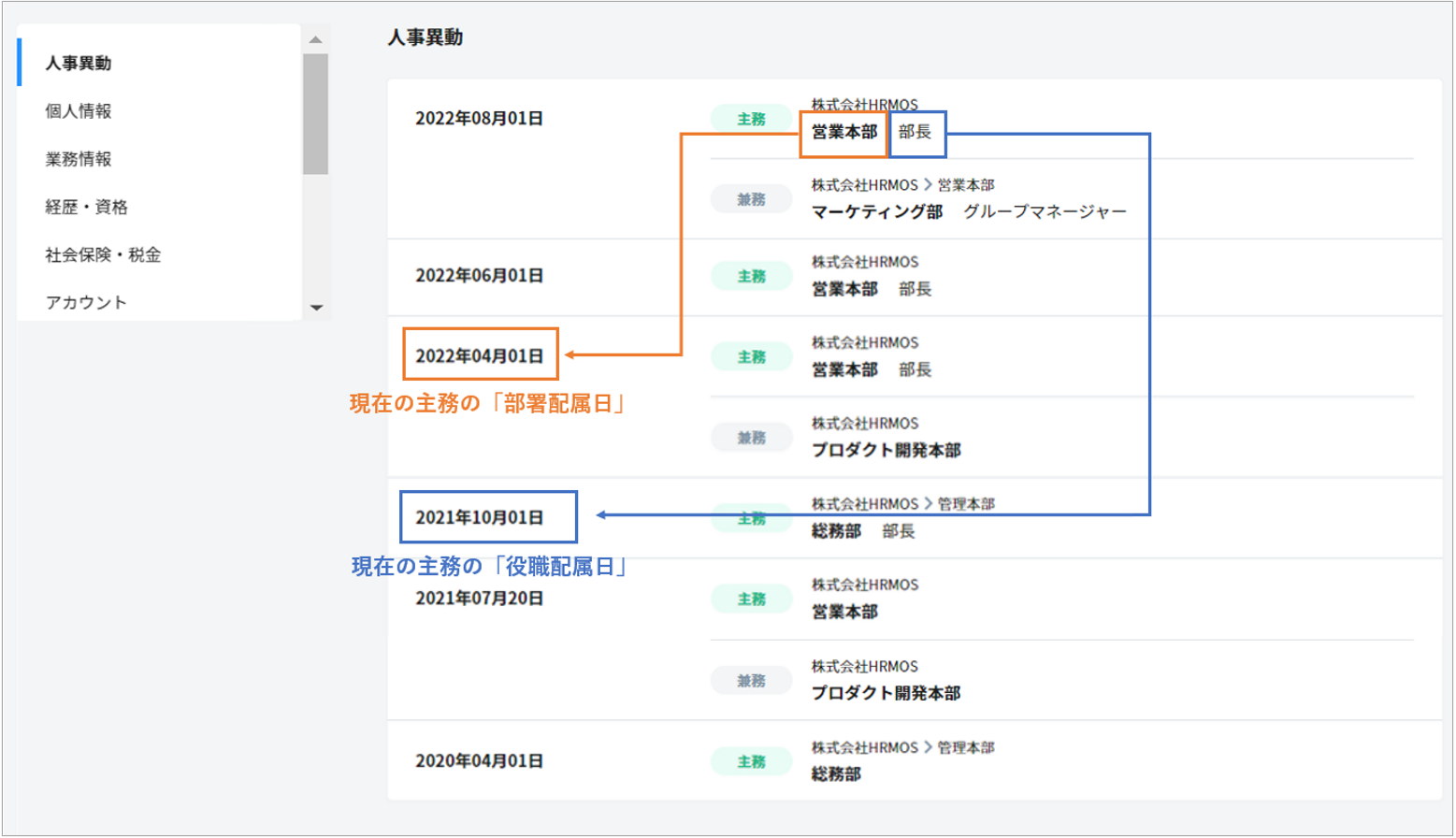This screenshot has height=838, width=1456.
Task: Click 主務 badge for 2021年07月20日
Action: click(751, 599)
